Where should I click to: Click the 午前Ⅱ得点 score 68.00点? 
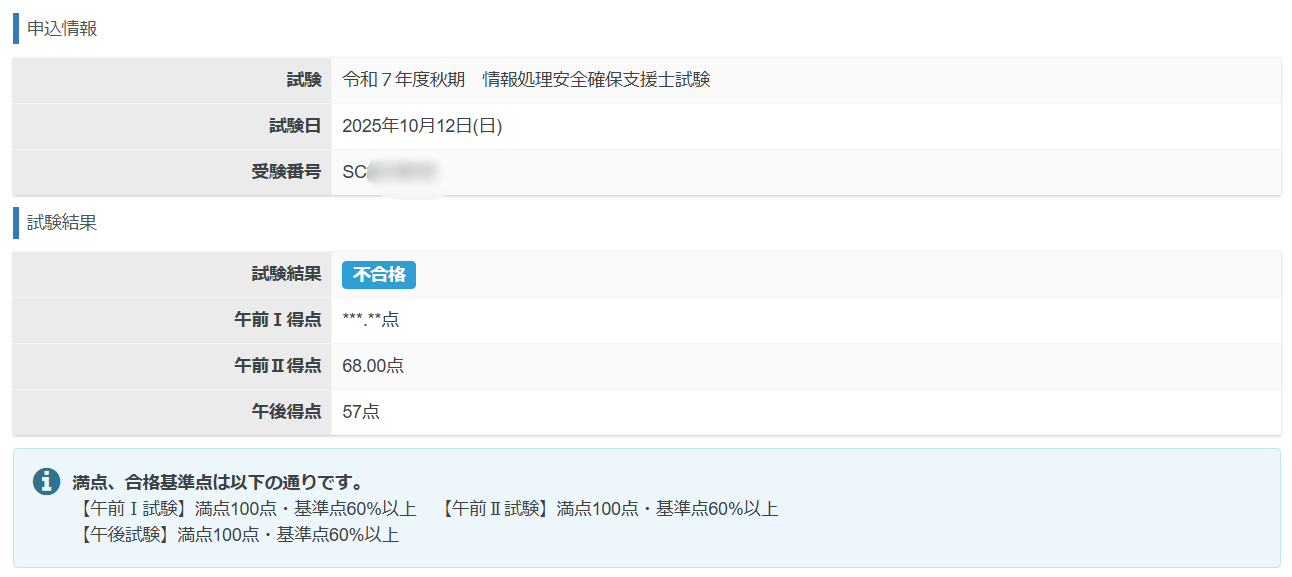[x=373, y=366]
